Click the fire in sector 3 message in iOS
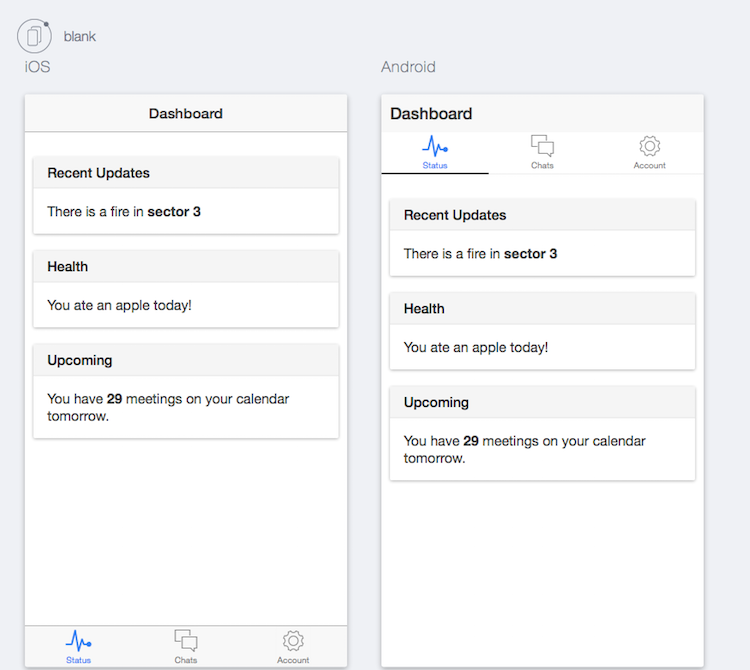Screen dimensions: 750x670 124,212
